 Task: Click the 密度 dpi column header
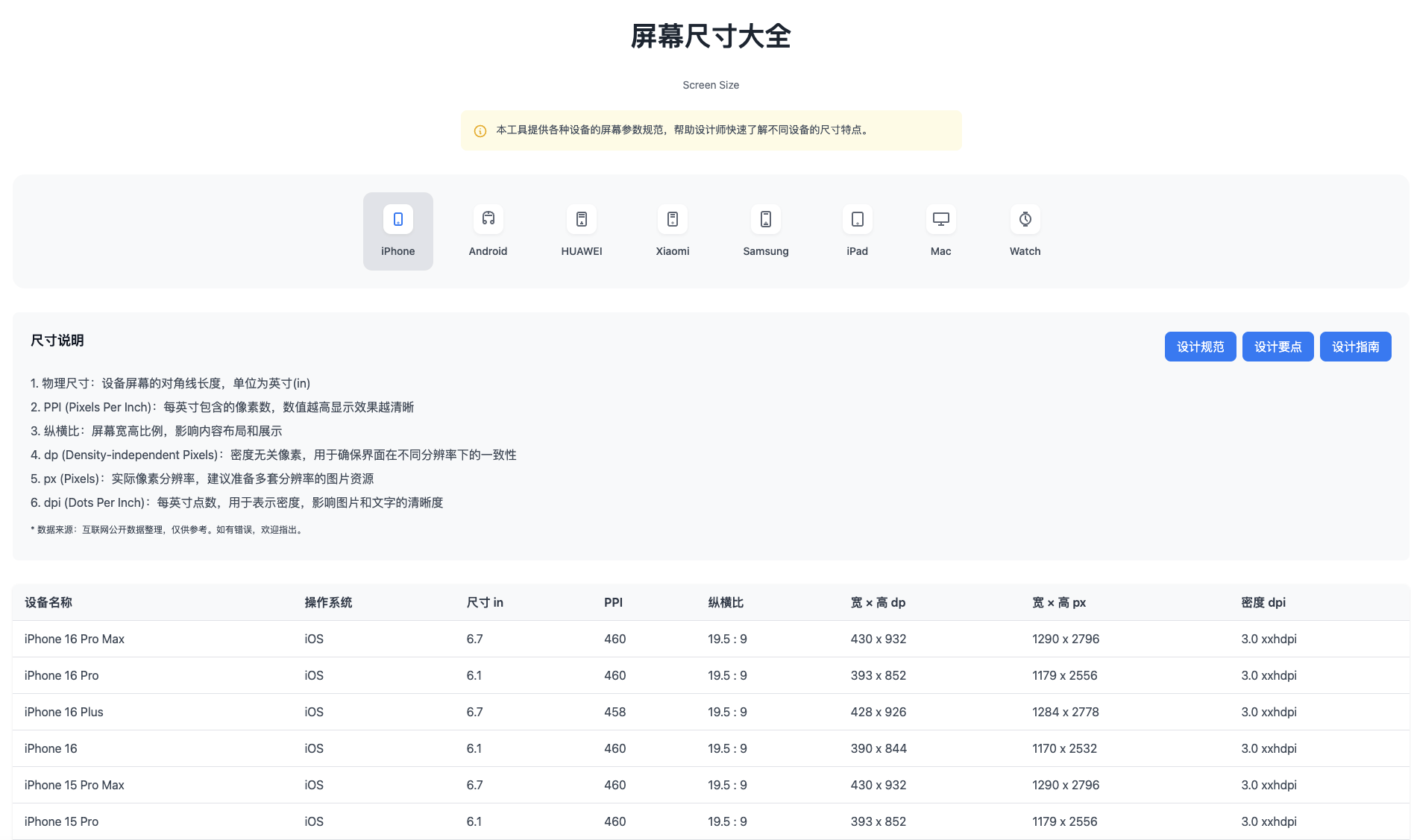[1263, 602]
